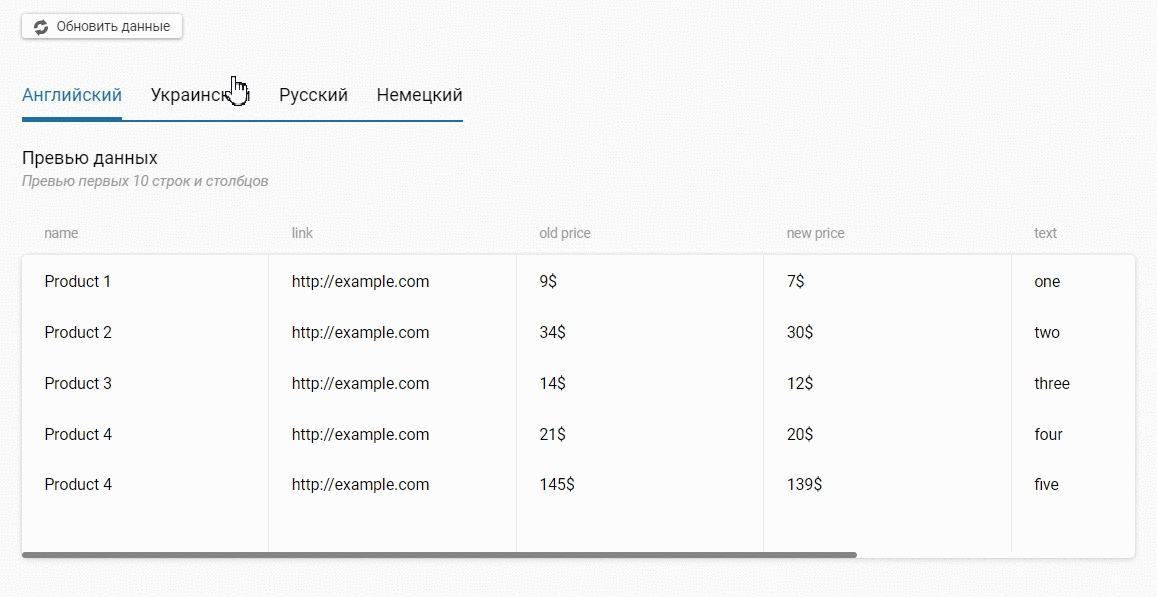Switch to the Английский tab
This screenshot has height=597, width=1157.
pos(72,96)
